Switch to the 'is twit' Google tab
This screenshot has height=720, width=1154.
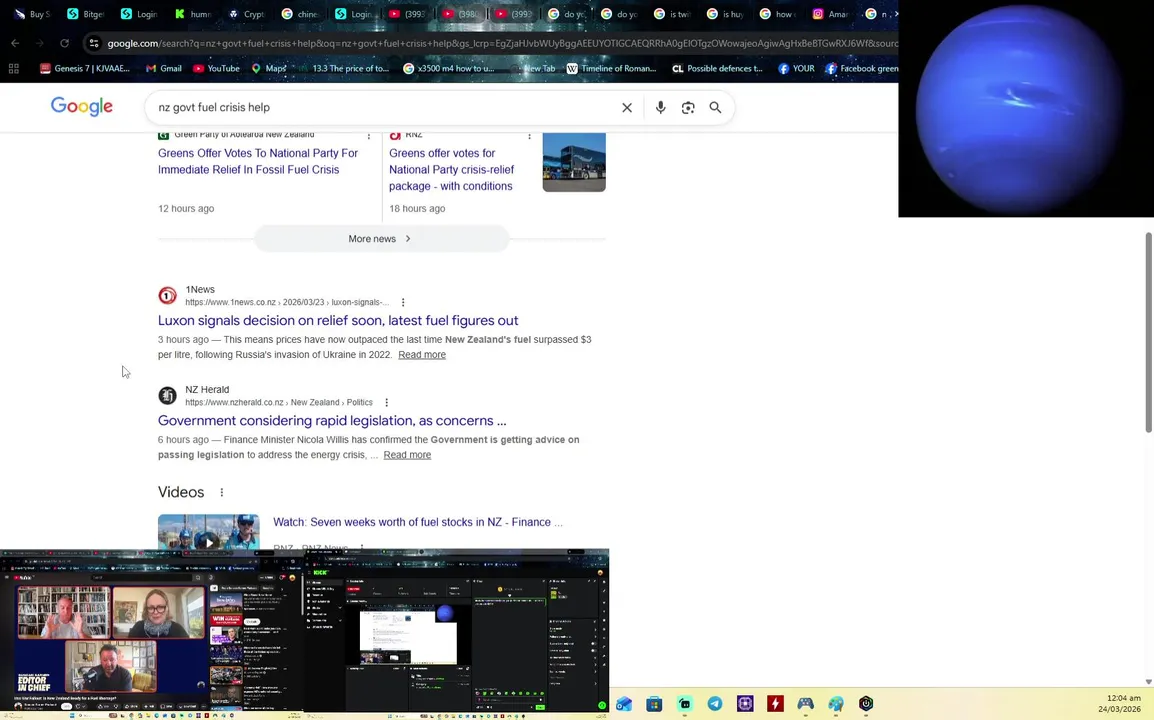(673, 14)
